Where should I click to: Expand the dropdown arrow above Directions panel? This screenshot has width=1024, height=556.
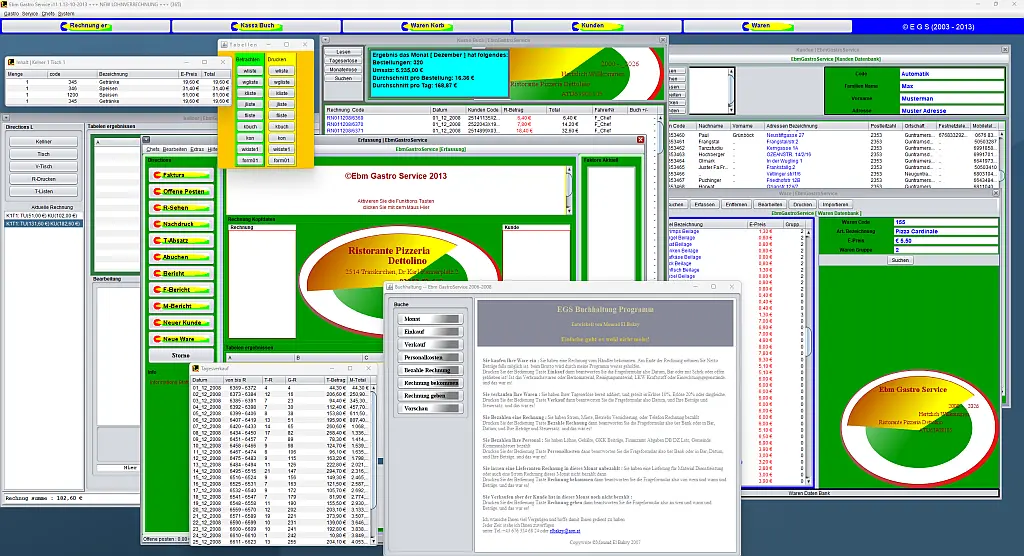7,118
